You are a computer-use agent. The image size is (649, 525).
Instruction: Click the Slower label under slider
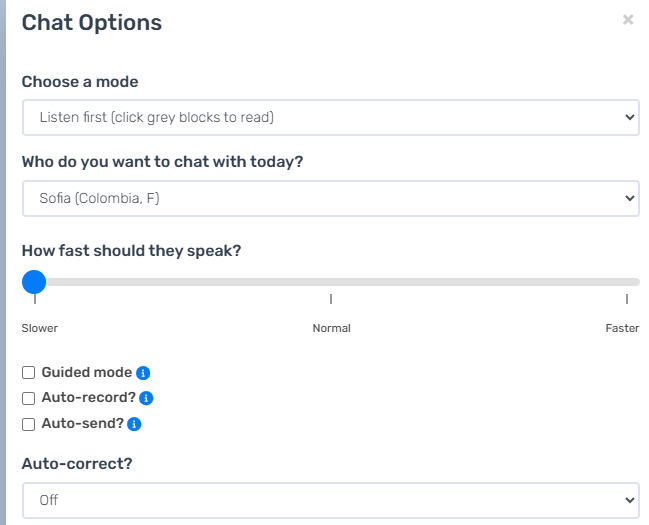[40, 328]
